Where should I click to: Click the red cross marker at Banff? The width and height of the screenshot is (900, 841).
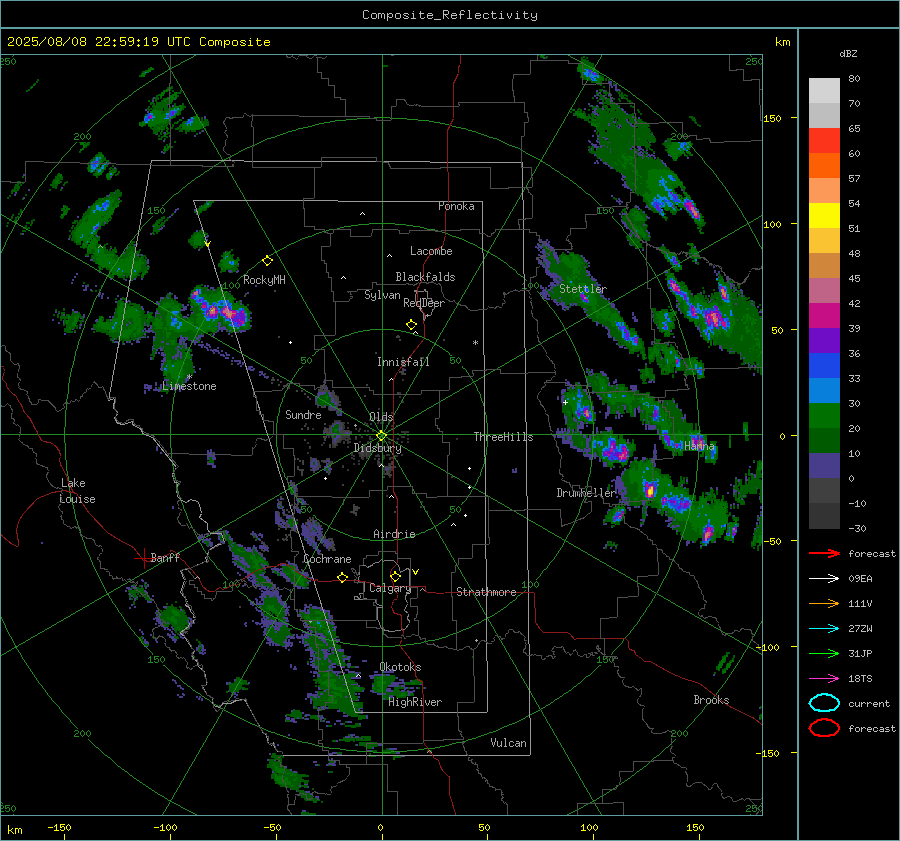pos(143,557)
